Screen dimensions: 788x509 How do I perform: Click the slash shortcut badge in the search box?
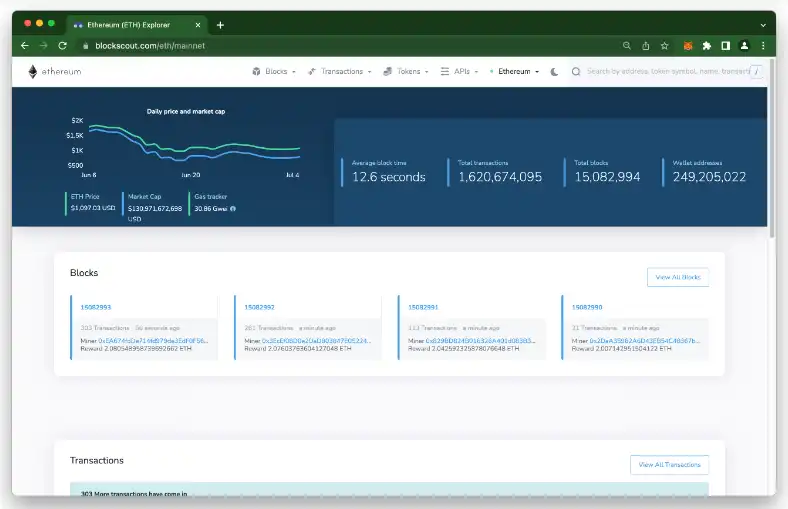[756, 71]
